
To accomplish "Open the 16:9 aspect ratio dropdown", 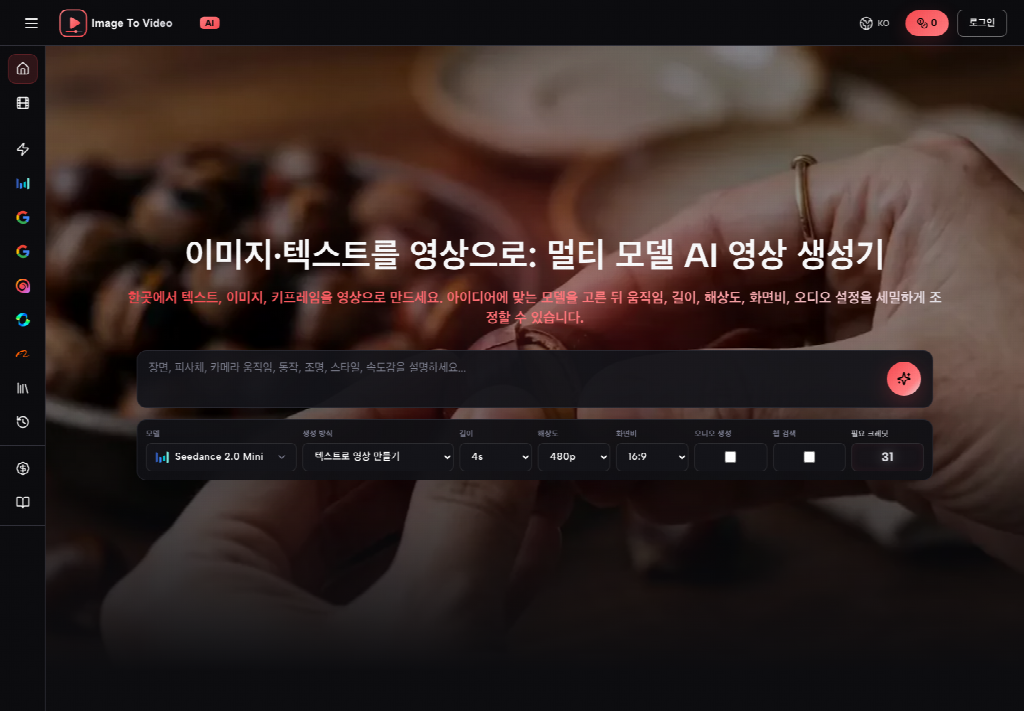I will [652, 457].
